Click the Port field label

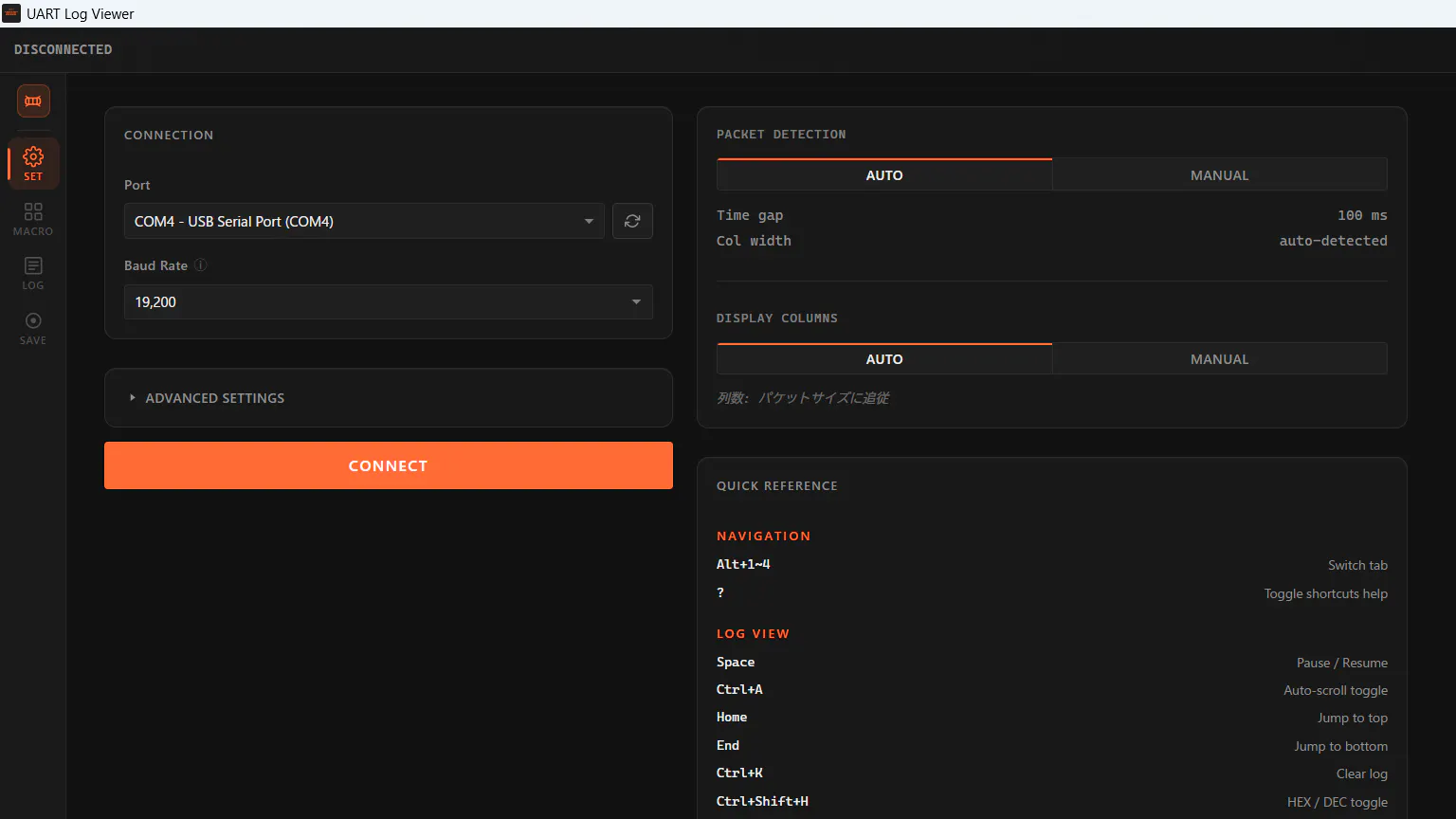(x=137, y=185)
